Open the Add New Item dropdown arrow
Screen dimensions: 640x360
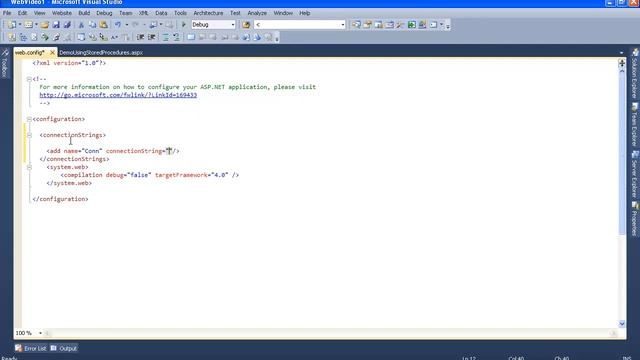pos(36,25)
